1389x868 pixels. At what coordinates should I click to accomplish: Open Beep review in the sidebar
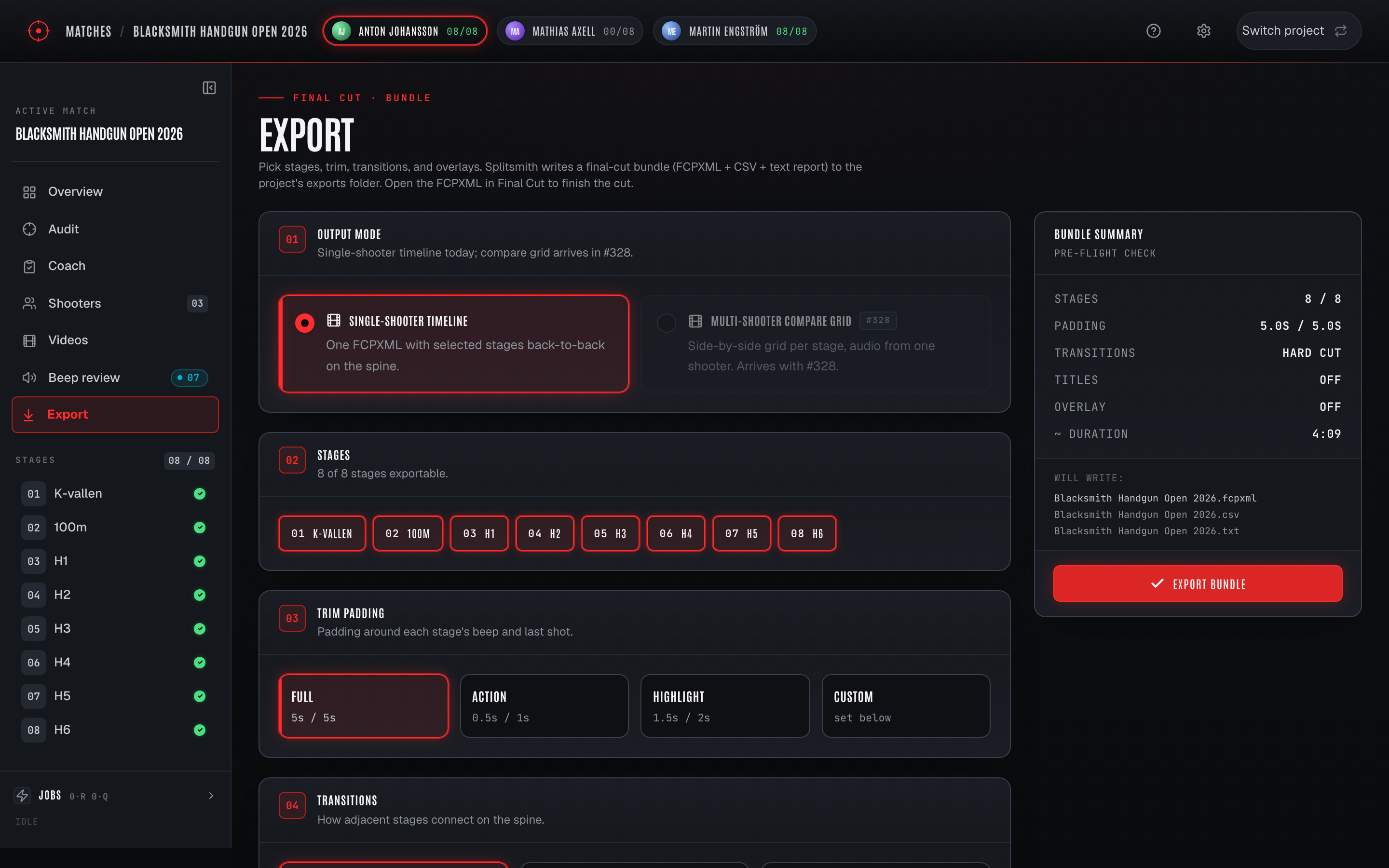pos(115,378)
